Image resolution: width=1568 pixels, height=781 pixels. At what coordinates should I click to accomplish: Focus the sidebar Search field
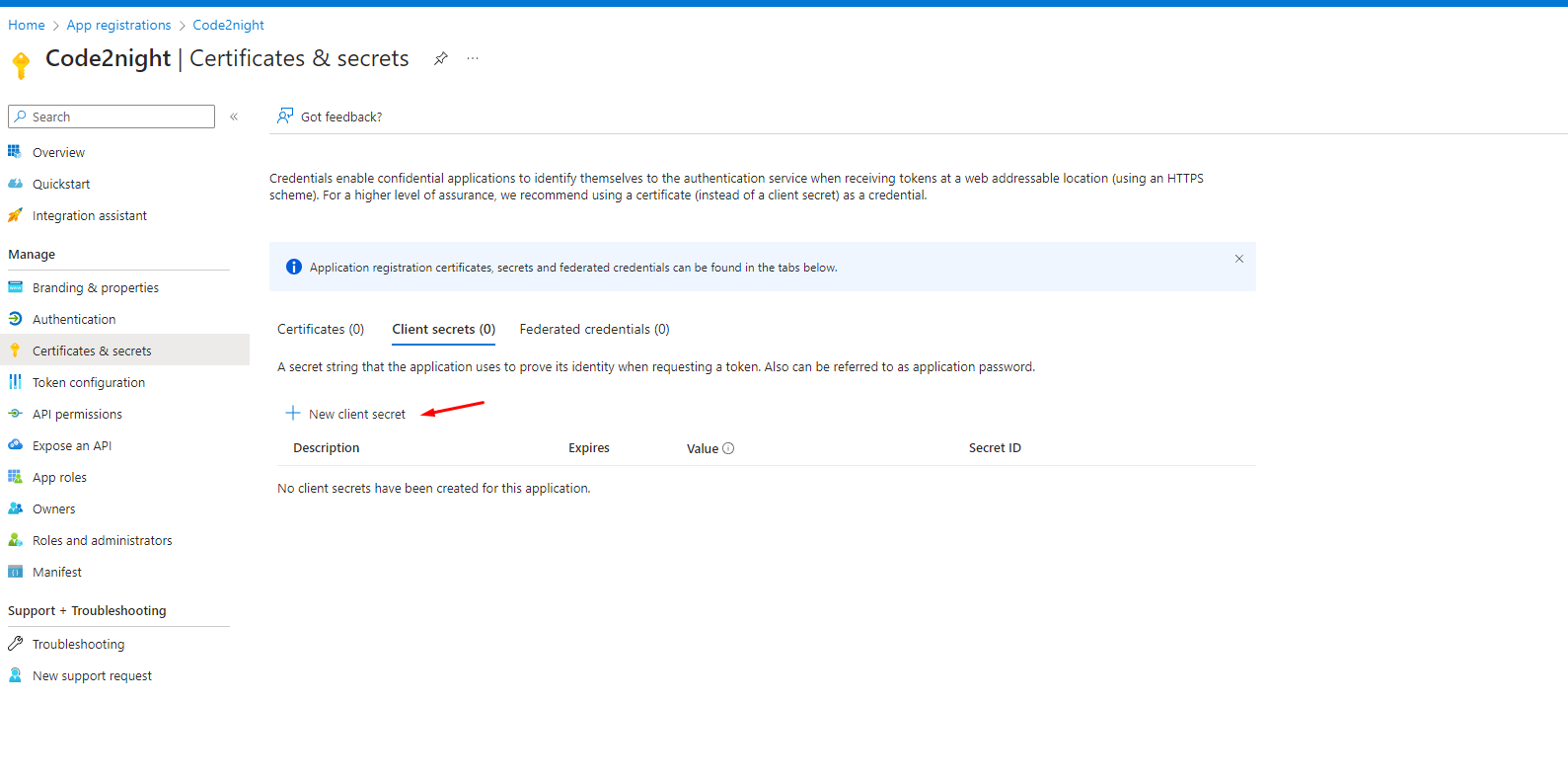[x=112, y=117]
